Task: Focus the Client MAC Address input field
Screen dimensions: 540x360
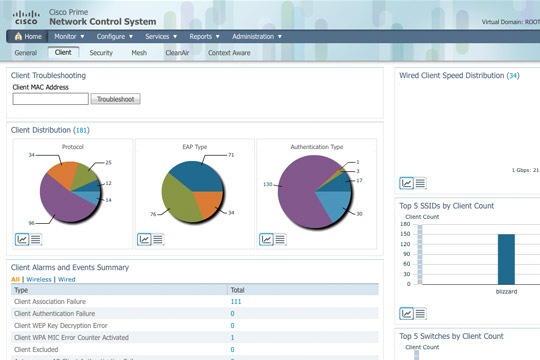Action: coord(51,99)
